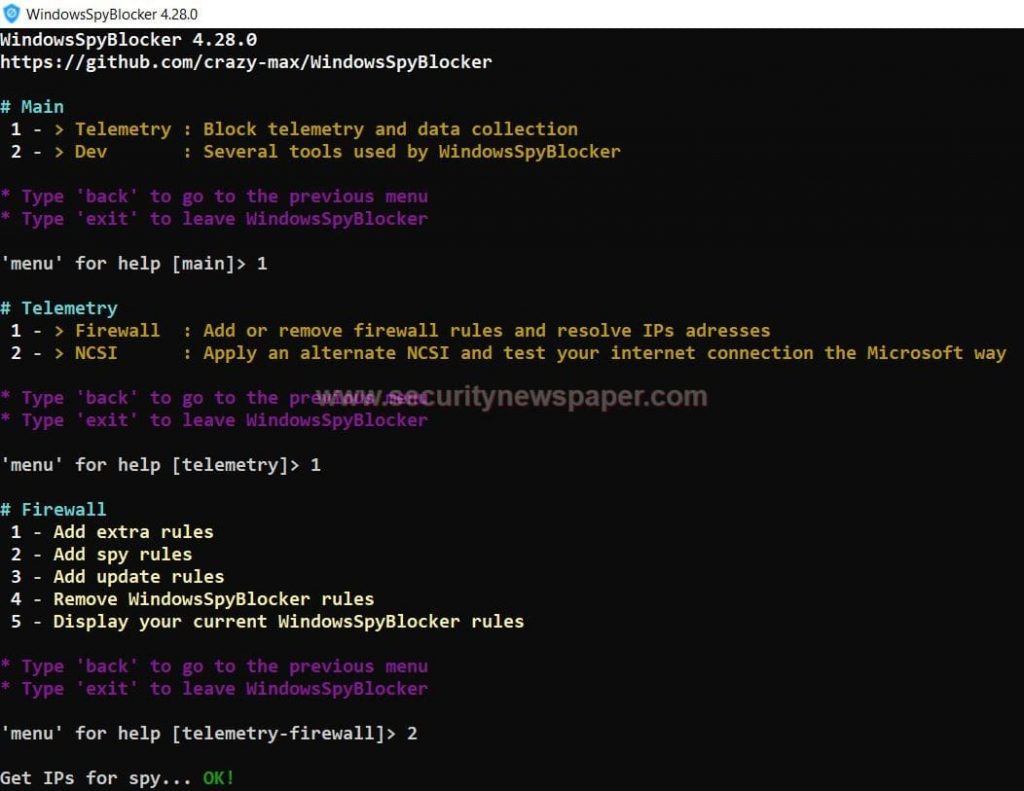This screenshot has width=1024, height=791.
Task: Click the 'exit' hint line under Main
Action: [214, 219]
